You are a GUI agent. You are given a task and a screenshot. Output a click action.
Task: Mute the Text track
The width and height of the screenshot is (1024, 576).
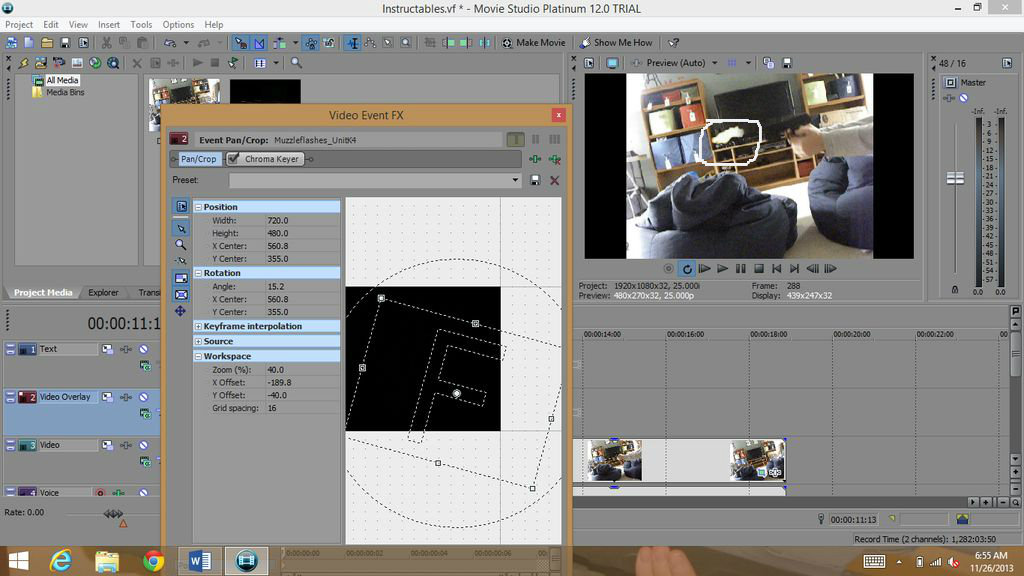144,349
